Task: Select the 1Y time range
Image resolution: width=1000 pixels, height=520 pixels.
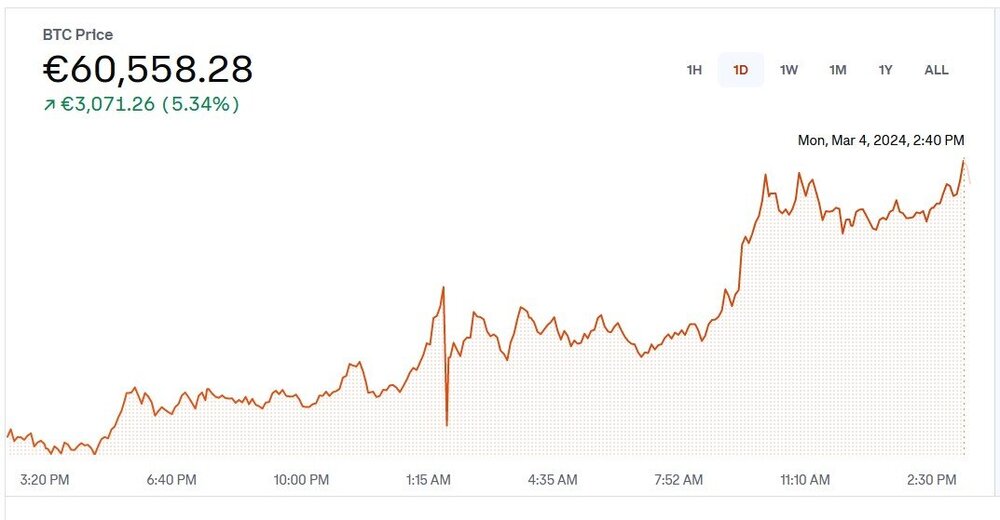Action: [885, 70]
